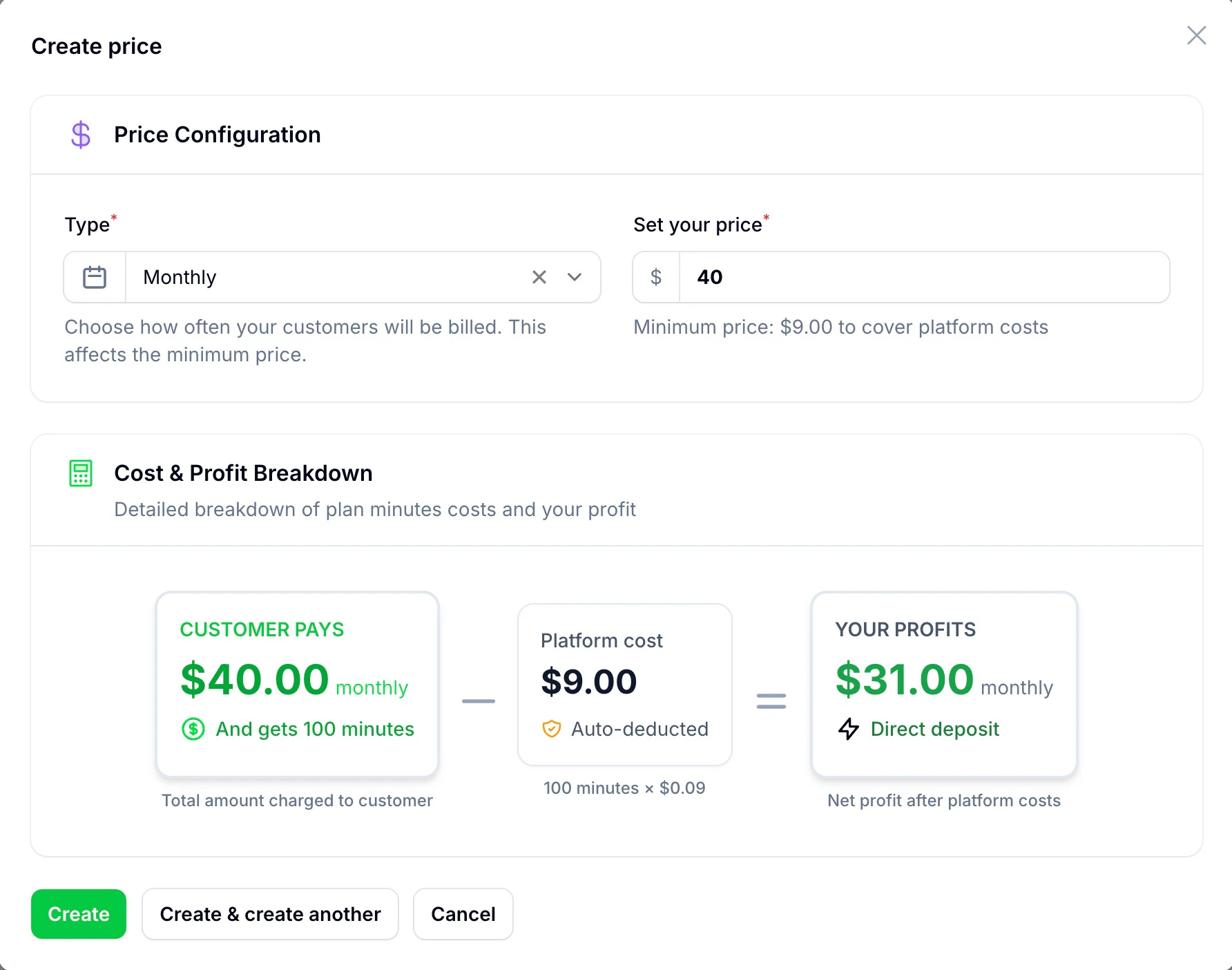
Task: Click the lightning icon next to Direct deposit
Action: [x=849, y=729]
